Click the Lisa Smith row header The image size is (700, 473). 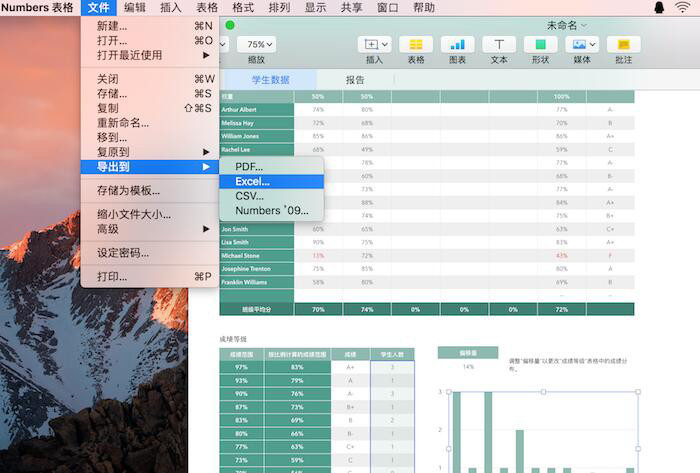click(x=257, y=242)
